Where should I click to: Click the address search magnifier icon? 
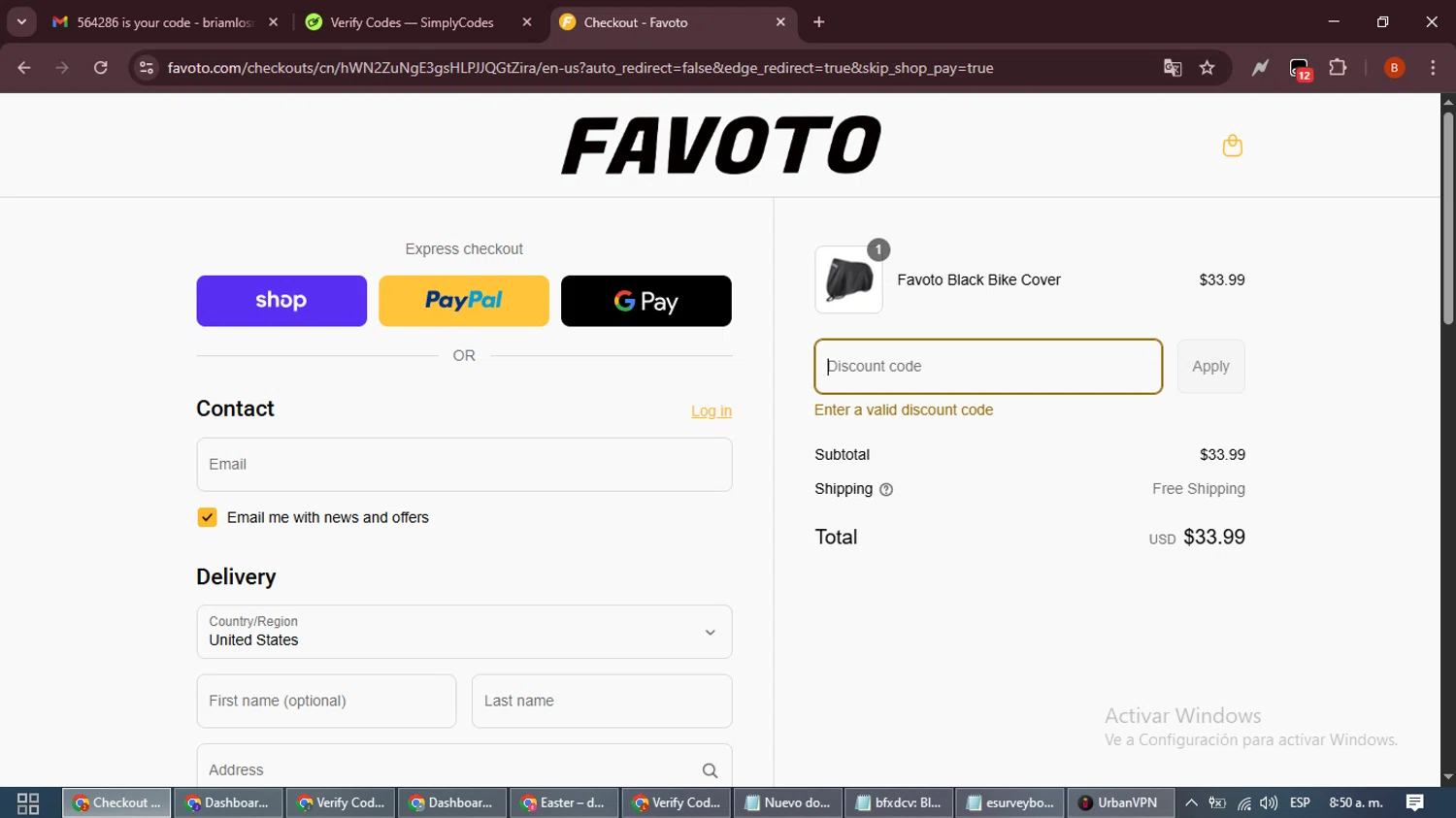pyautogui.click(x=710, y=770)
